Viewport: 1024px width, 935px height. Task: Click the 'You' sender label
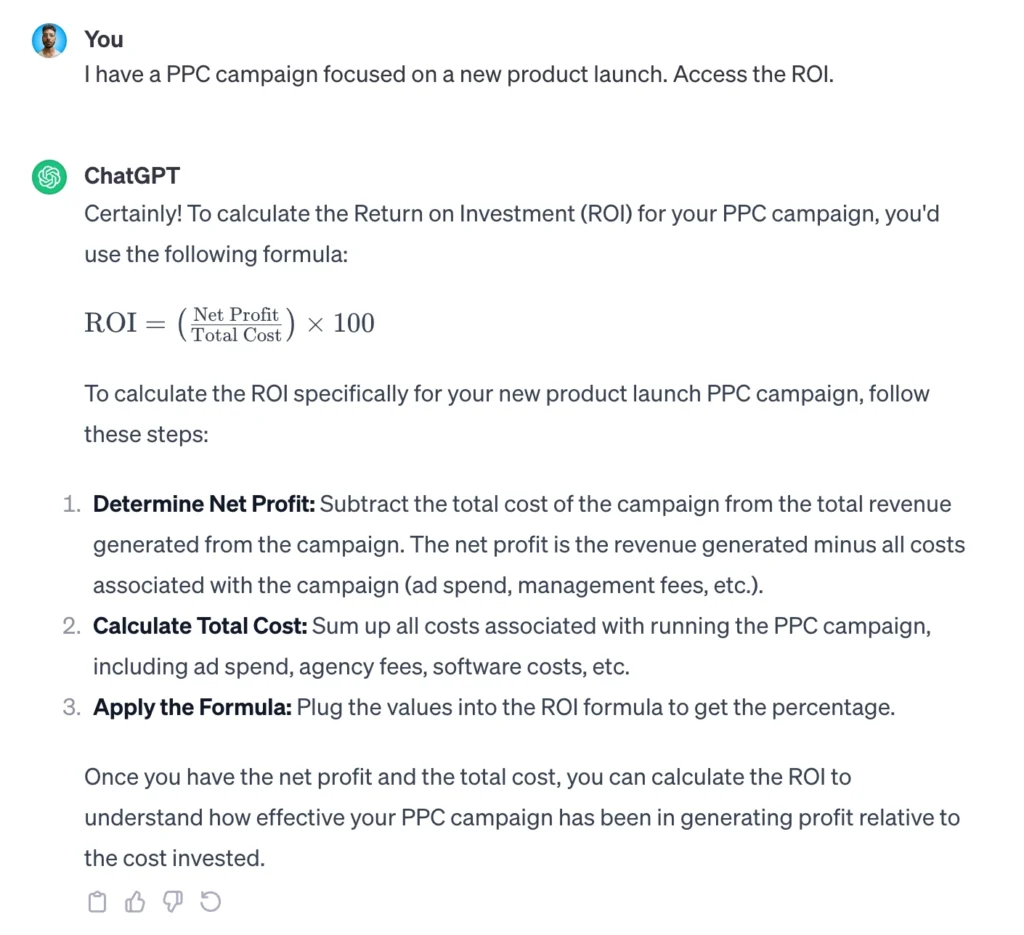(104, 39)
